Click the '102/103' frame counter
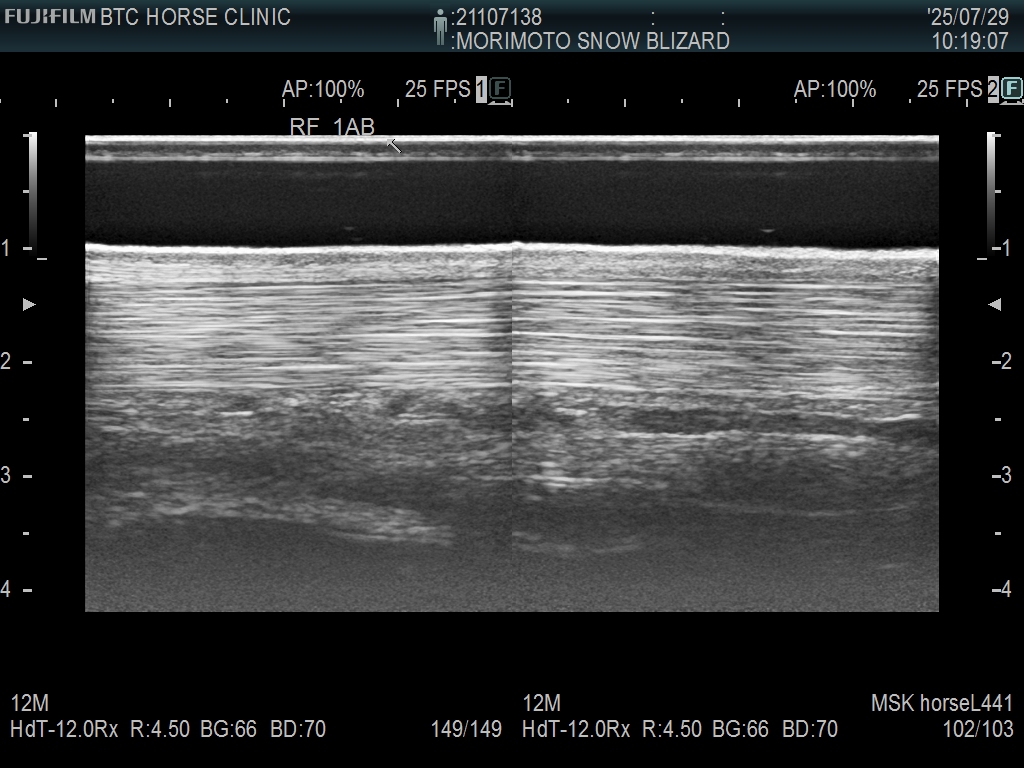The width and height of the screenshot is (1024, 768). (978, 729)
